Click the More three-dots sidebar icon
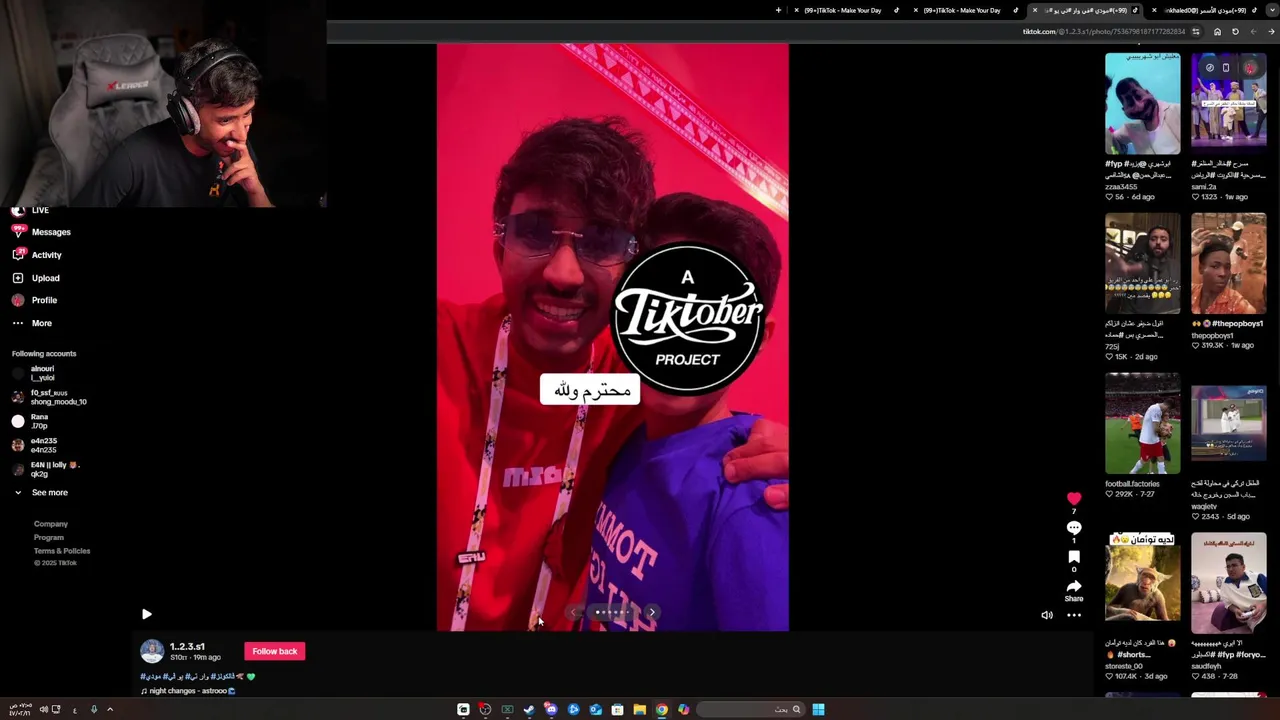Image resolution: width=1280 pixels, height=720 pixels. [18, 323]
